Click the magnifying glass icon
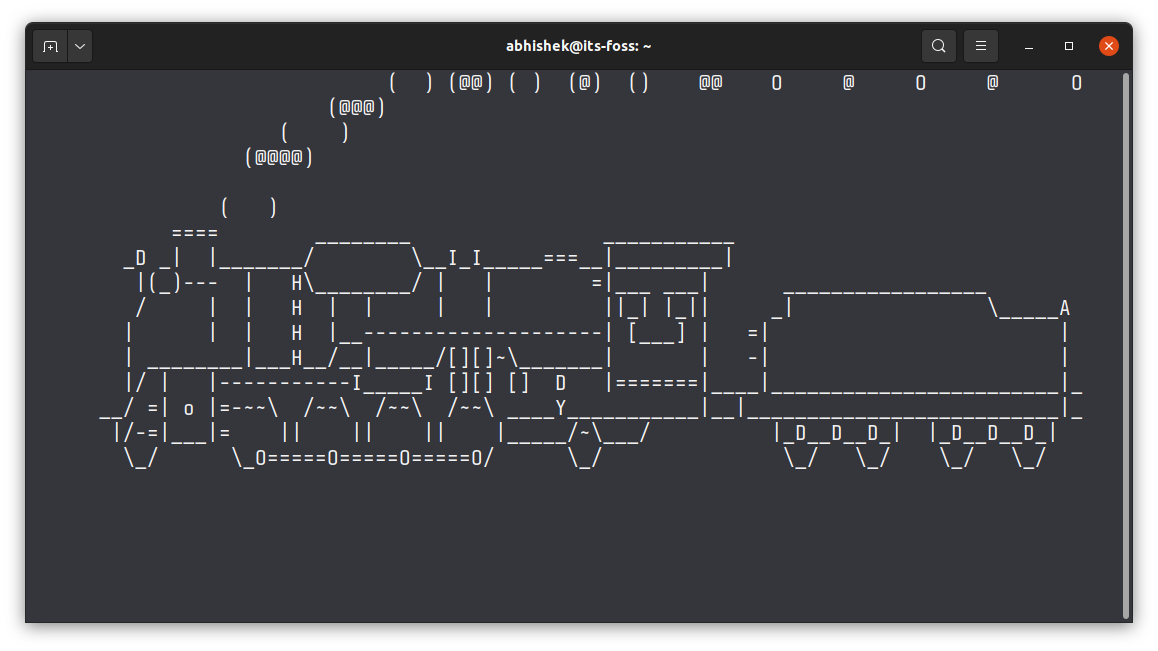This screenshot has height=651, width=1158. coord(938,45)
